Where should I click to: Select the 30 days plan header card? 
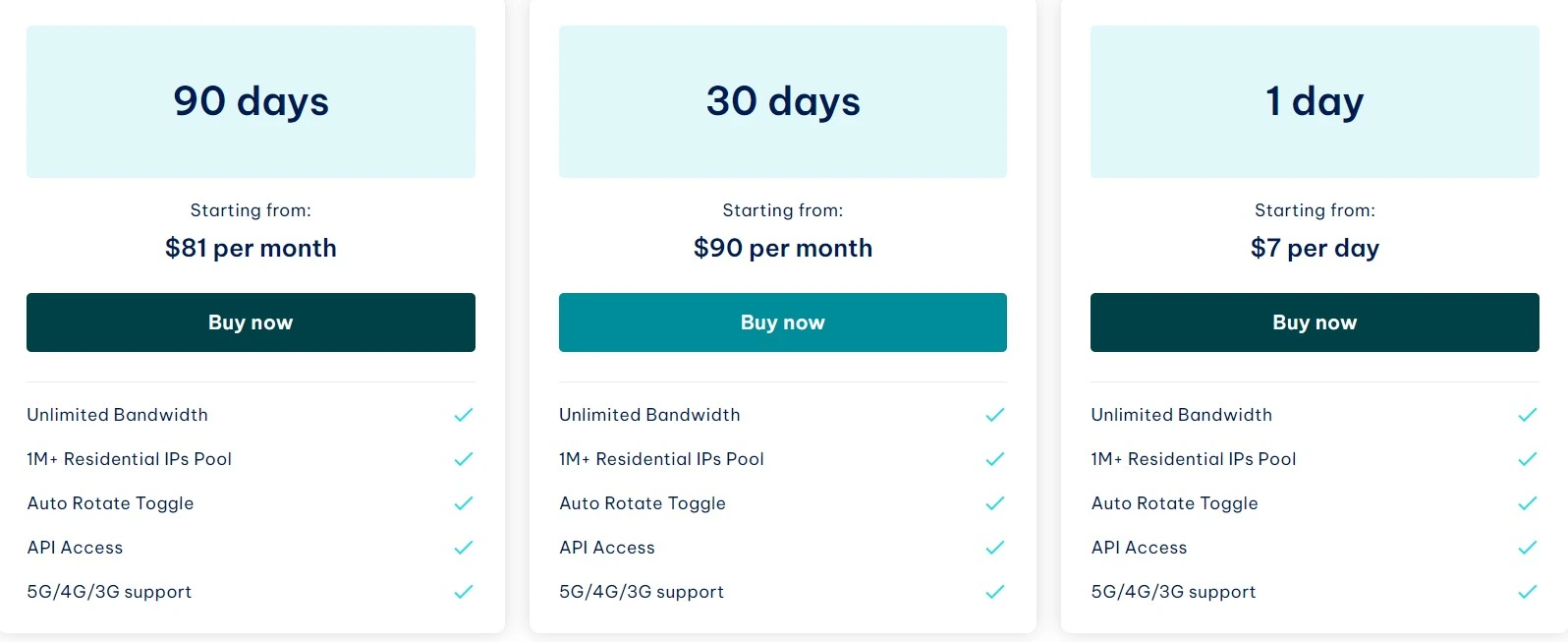(782, 101)
